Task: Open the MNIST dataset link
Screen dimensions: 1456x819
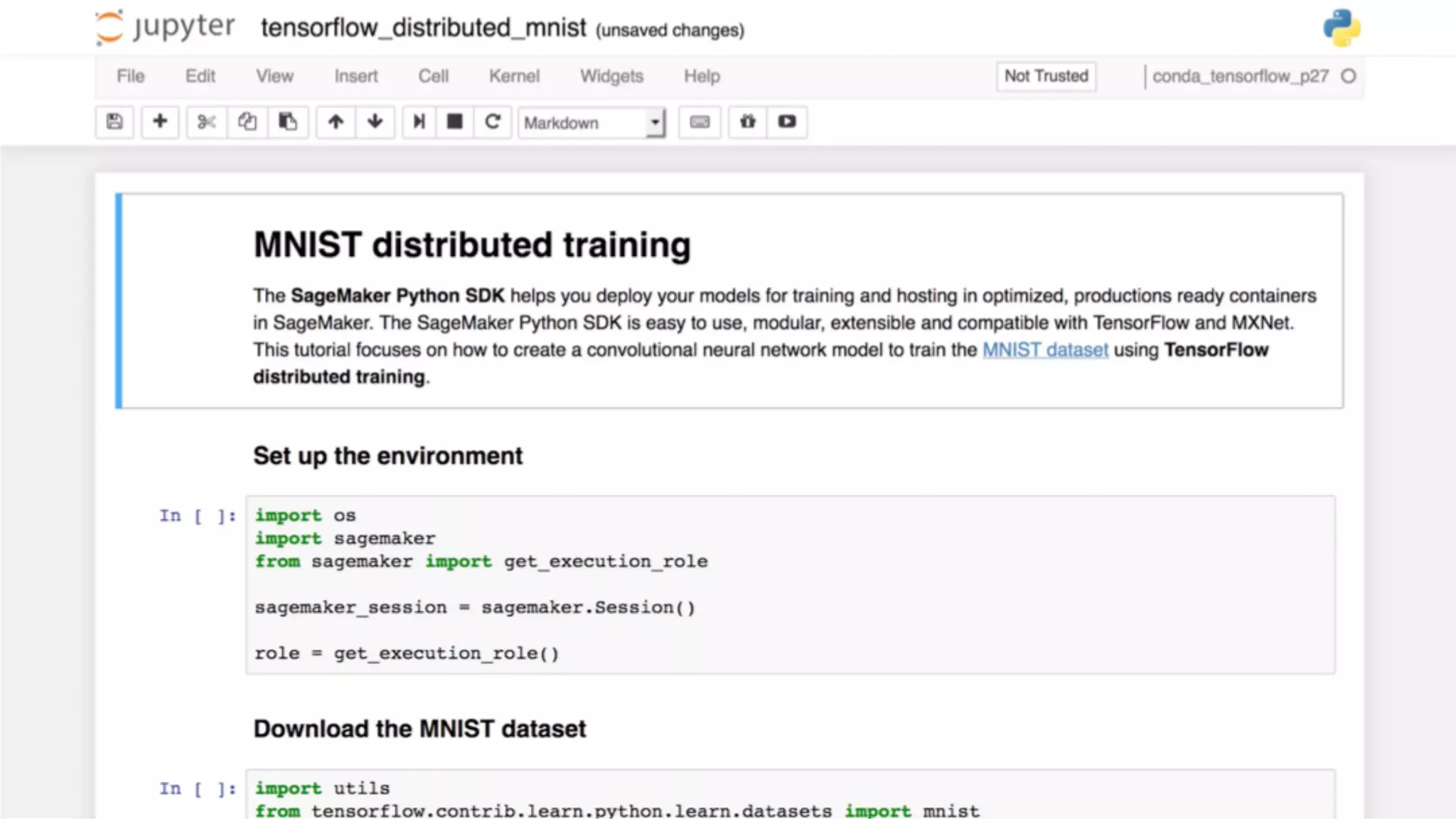Action: tap(1045, 350)
